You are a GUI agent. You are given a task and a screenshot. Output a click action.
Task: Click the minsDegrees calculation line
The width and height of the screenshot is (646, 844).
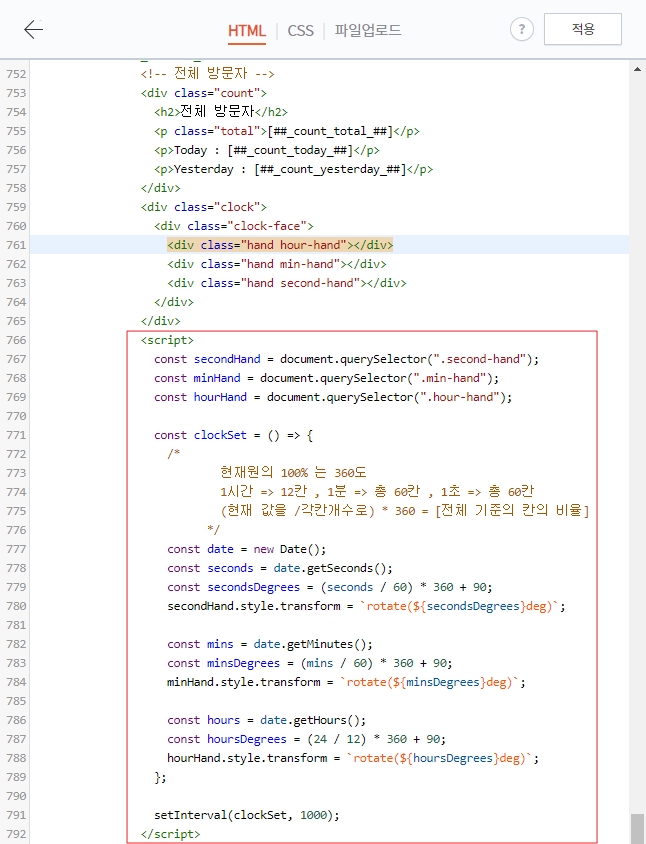point(310,663)
